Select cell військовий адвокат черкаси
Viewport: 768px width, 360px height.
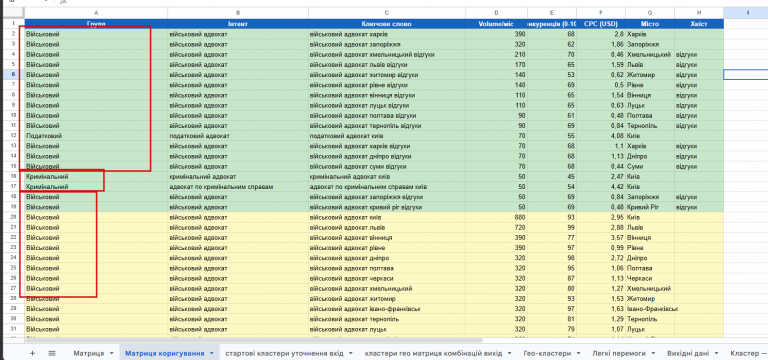[387, 278]
